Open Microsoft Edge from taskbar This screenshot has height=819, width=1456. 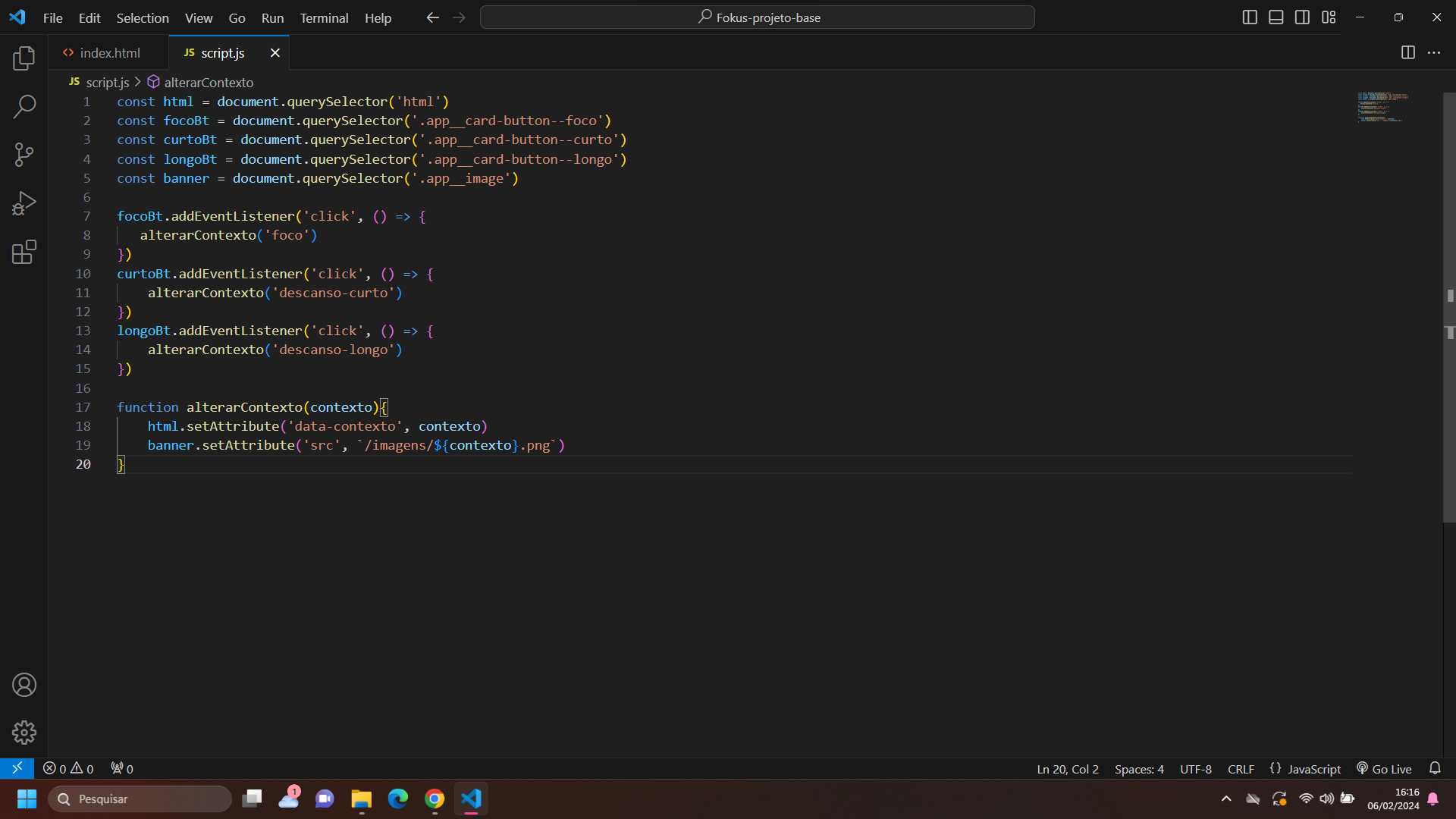[397, 799]
